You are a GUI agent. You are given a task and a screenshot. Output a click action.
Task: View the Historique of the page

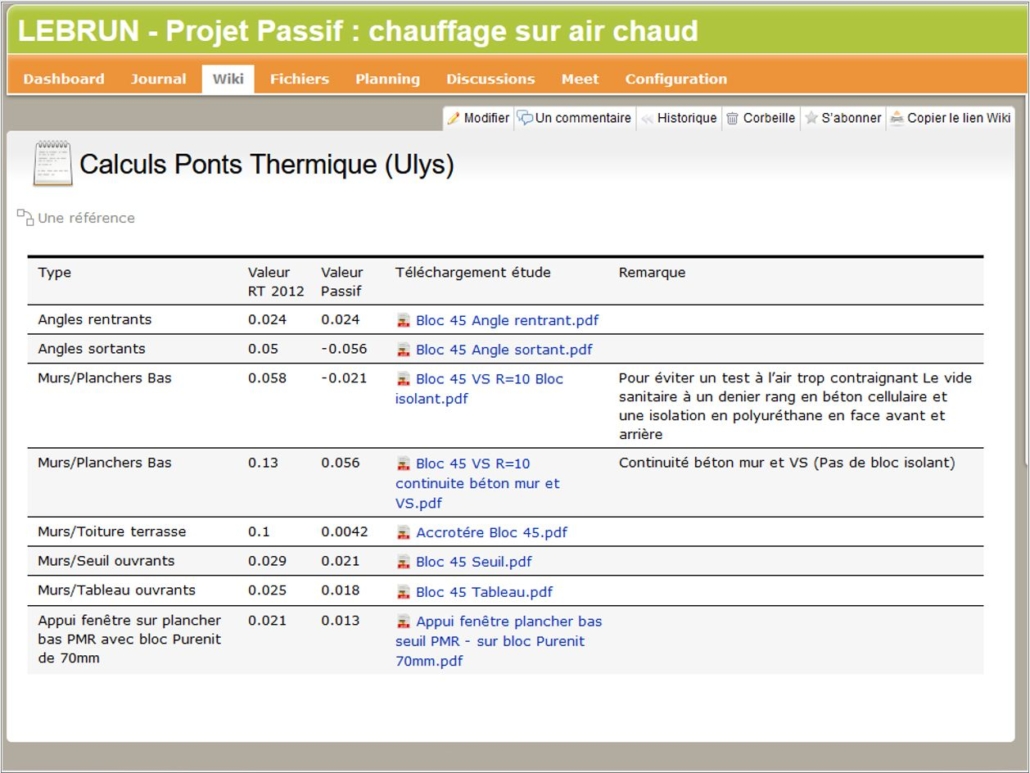click(679, 118)
